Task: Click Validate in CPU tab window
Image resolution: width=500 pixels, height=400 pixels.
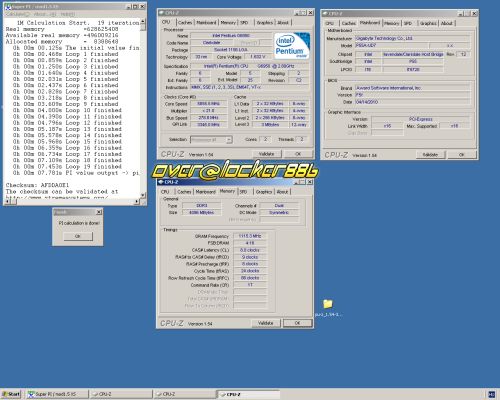Action: coord(266,154)
